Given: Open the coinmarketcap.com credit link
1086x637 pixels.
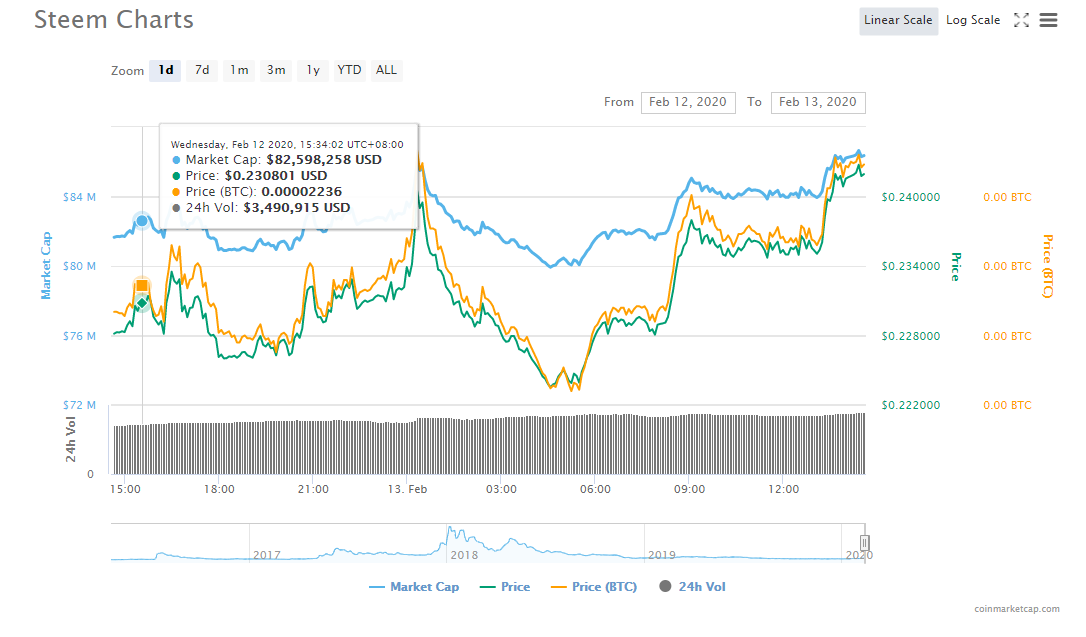Looking at the screenshot, I should click(1017, 609).
